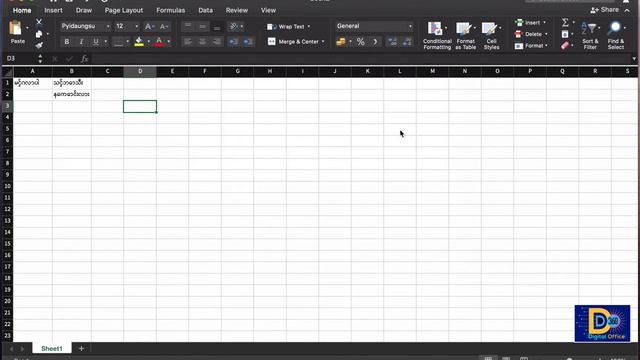Switch to Review tab
The height and width of the screenshot is (360, 640).
coord(237,10)
